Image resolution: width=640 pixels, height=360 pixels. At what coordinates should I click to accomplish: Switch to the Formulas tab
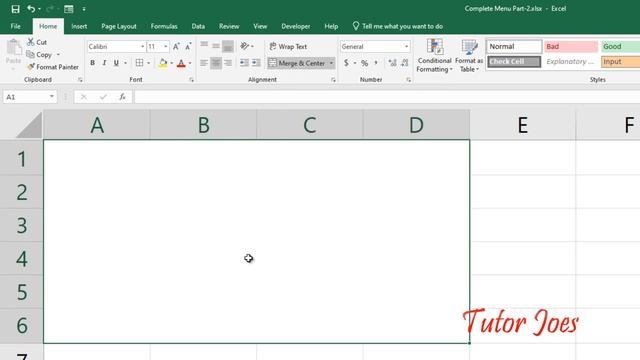click(x=164, y=26)
